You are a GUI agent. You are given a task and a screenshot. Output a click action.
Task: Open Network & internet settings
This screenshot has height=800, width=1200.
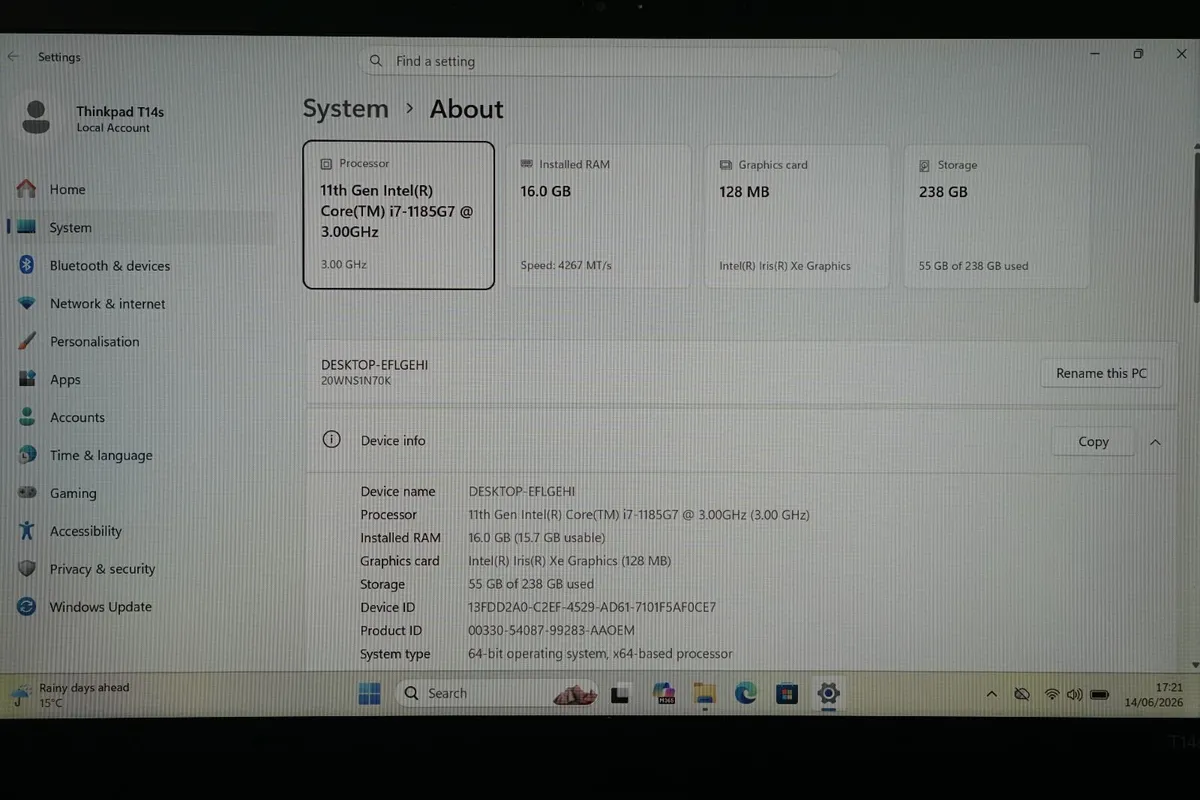(x=140, y=303)
